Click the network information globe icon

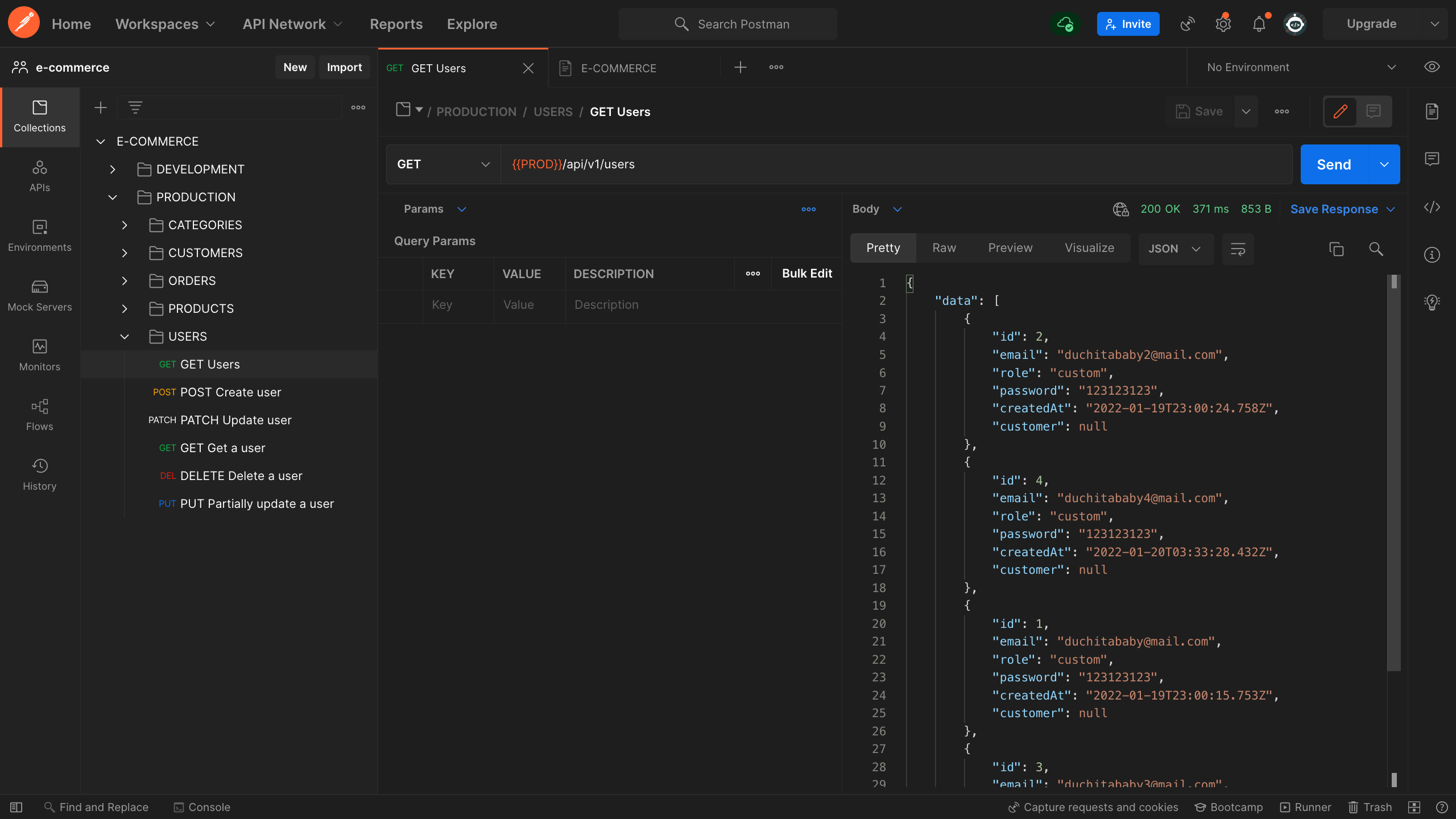[1121, 209]
